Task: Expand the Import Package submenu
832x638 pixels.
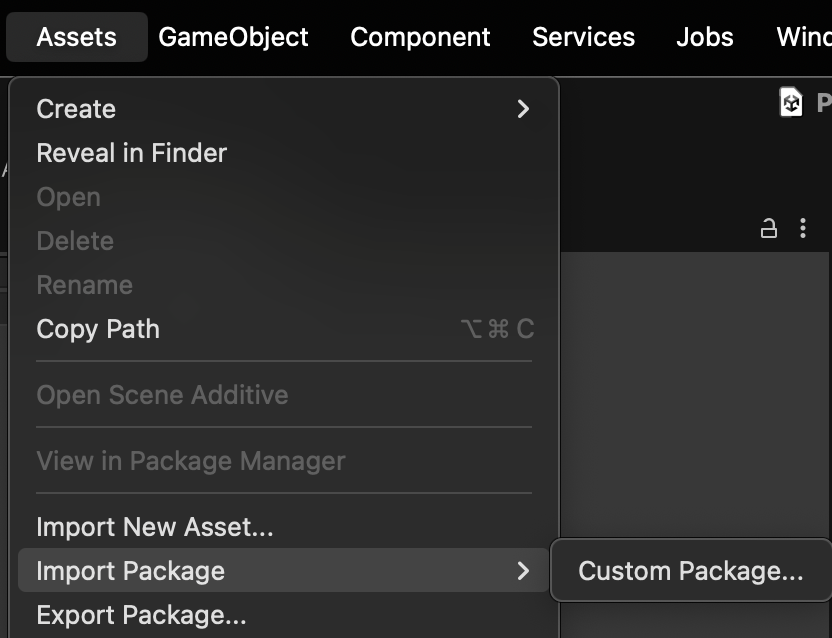Action: [283, 571]
